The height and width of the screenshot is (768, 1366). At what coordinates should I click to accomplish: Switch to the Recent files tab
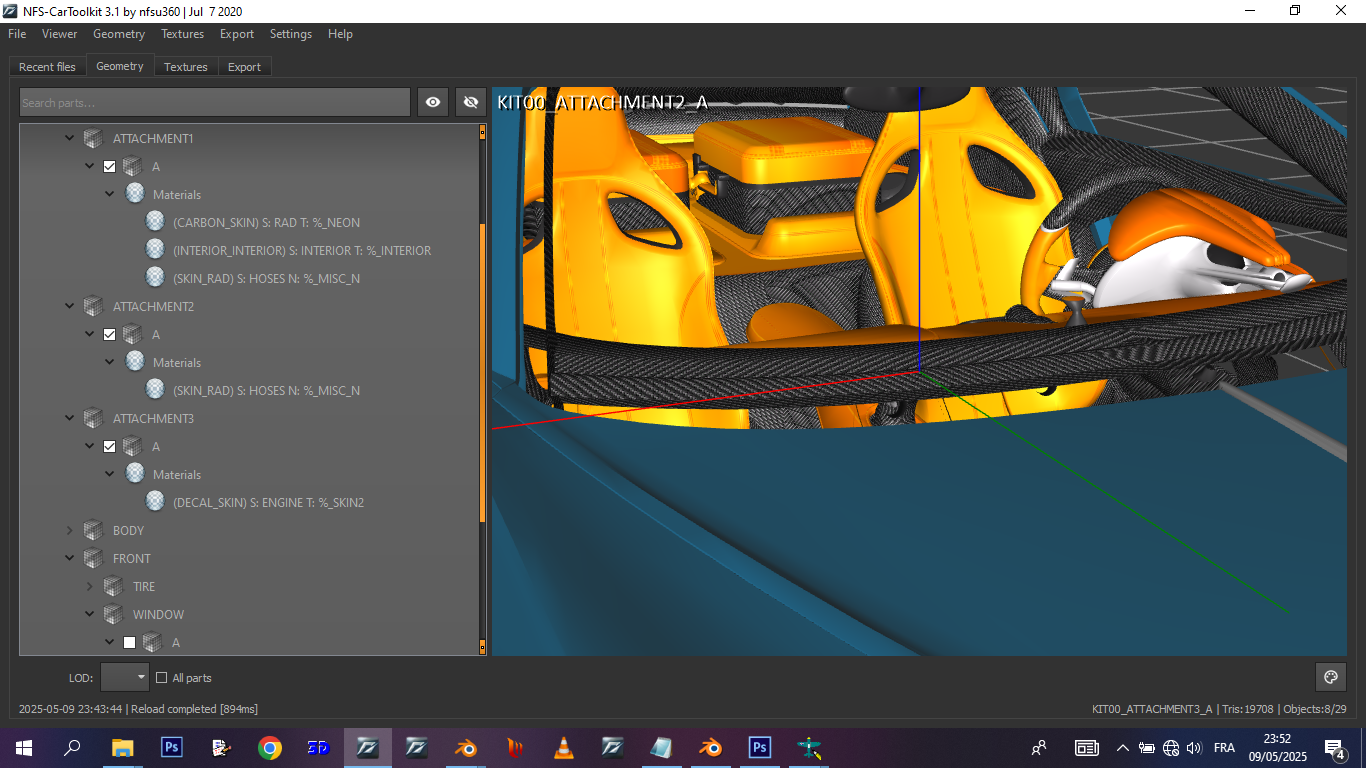[x=47, y=67]
